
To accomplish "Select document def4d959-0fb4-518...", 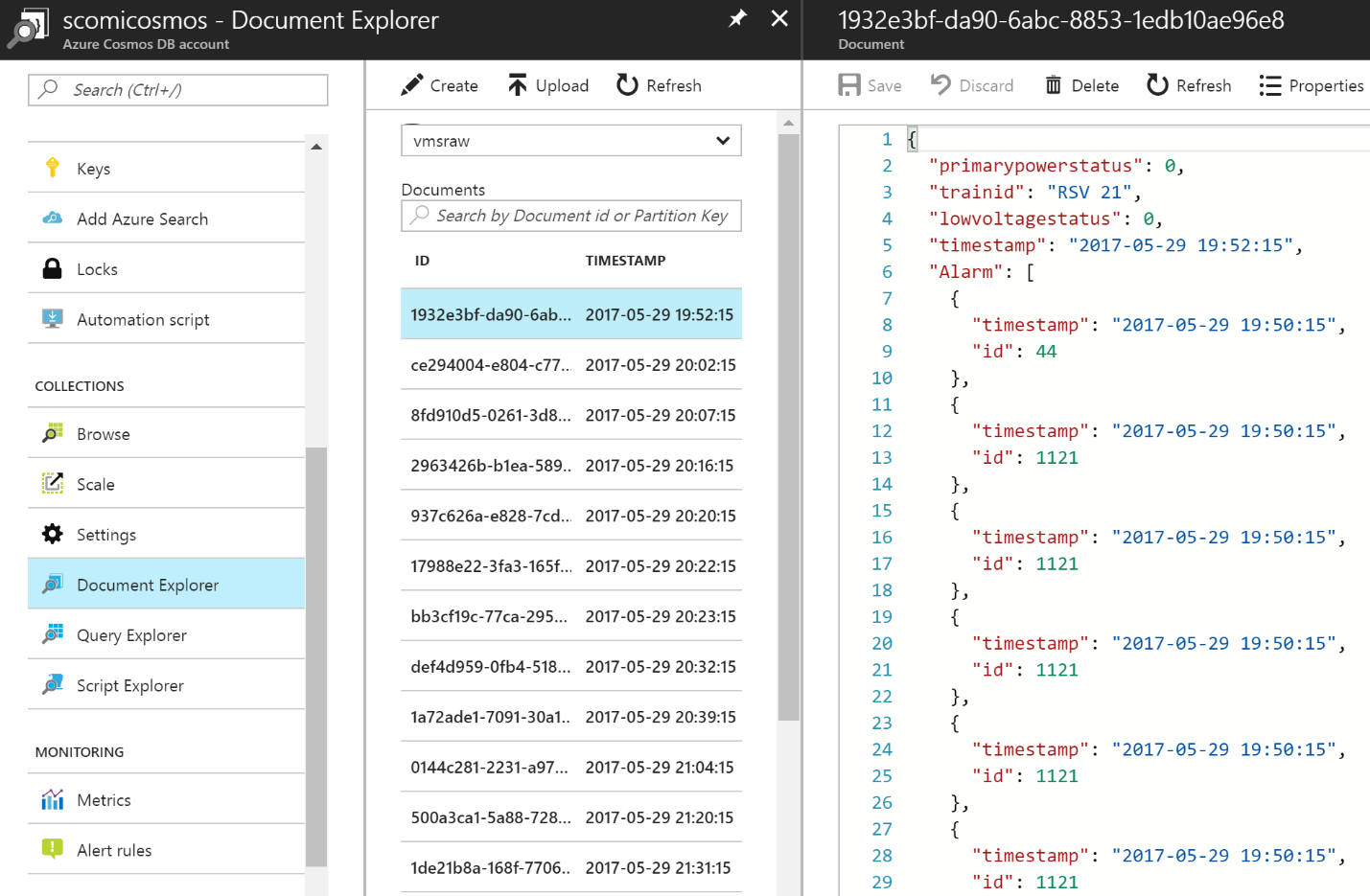I will tap(571, 667).
